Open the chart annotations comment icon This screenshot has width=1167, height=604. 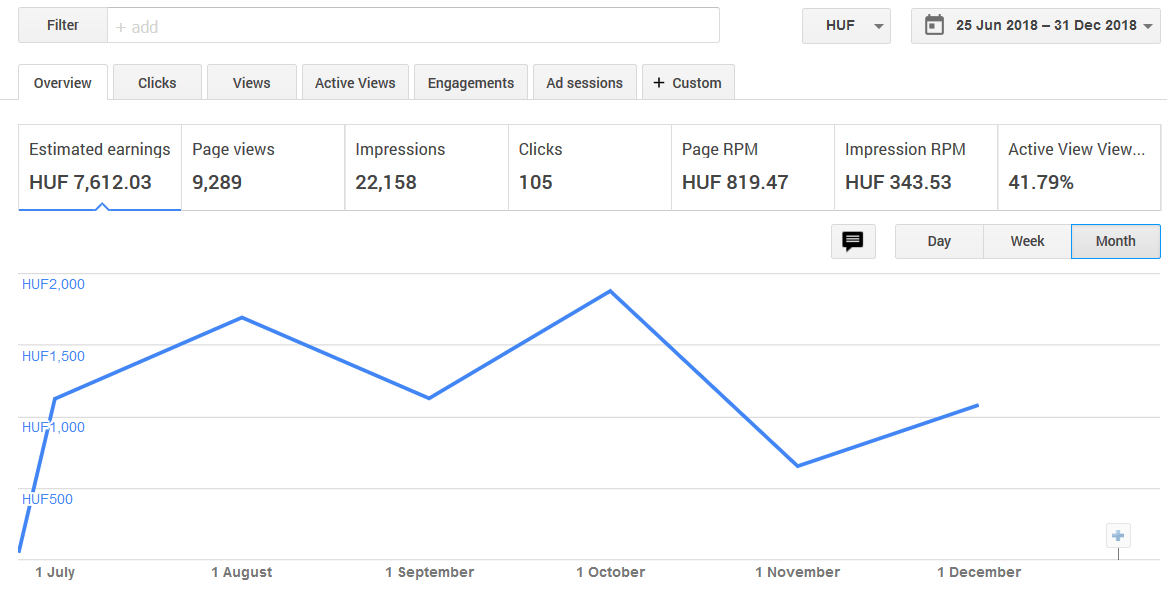click(x=853, y=241)
